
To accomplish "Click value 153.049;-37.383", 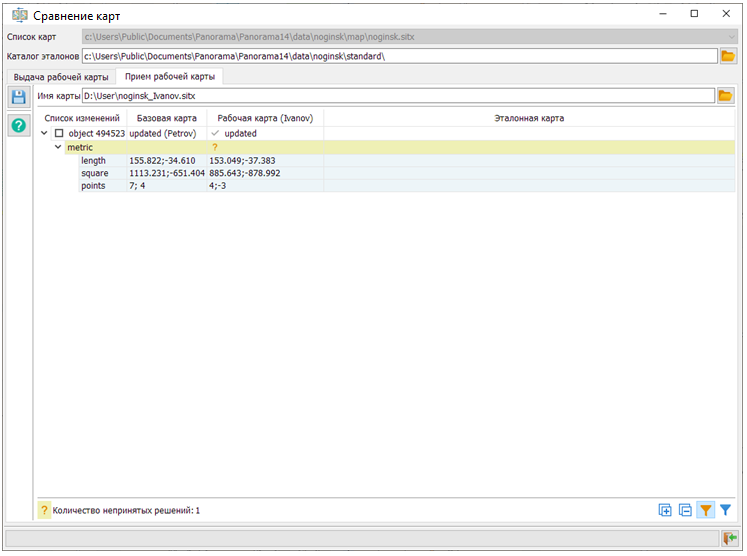I will pos(242,161).
